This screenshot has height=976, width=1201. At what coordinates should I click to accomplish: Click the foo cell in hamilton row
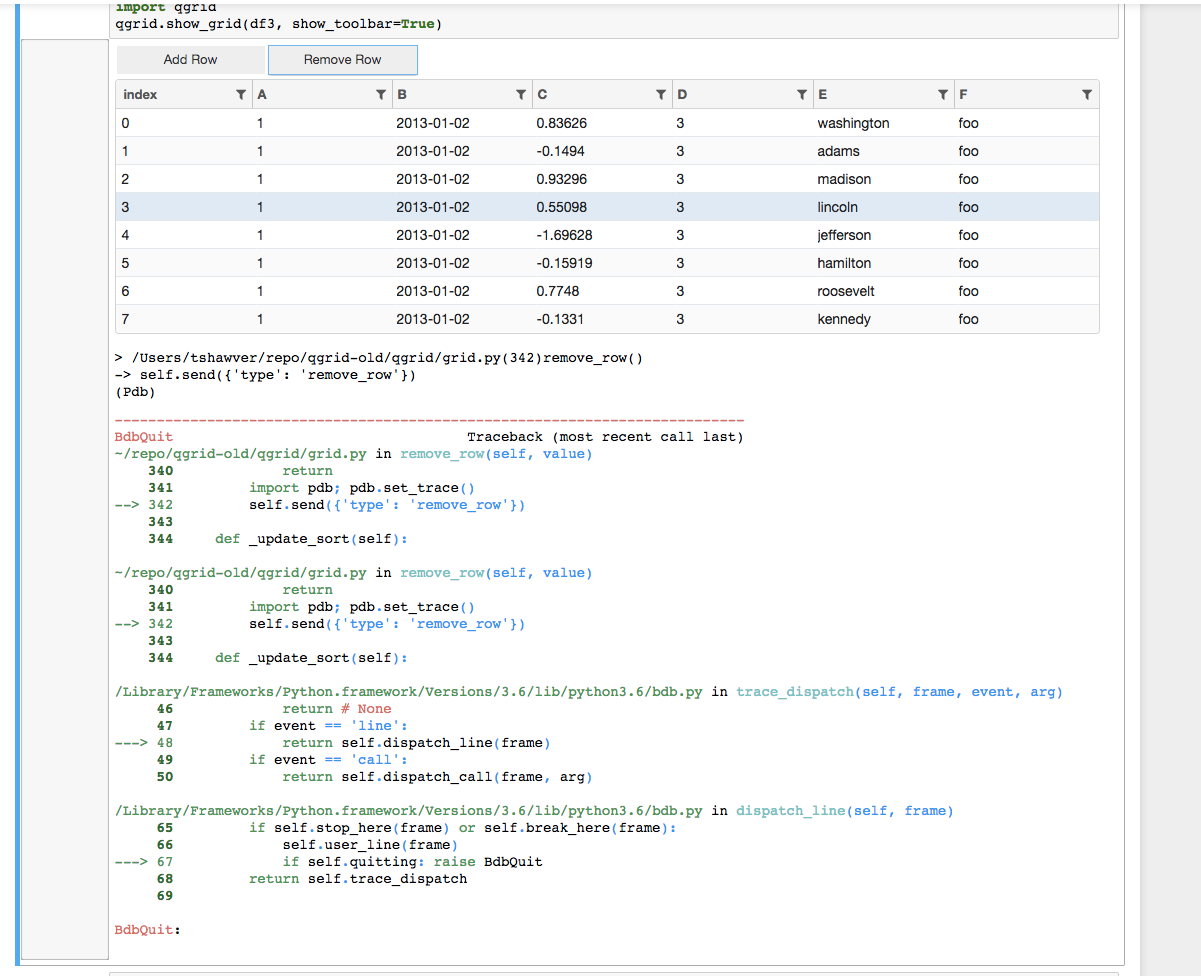pos(968,263)
